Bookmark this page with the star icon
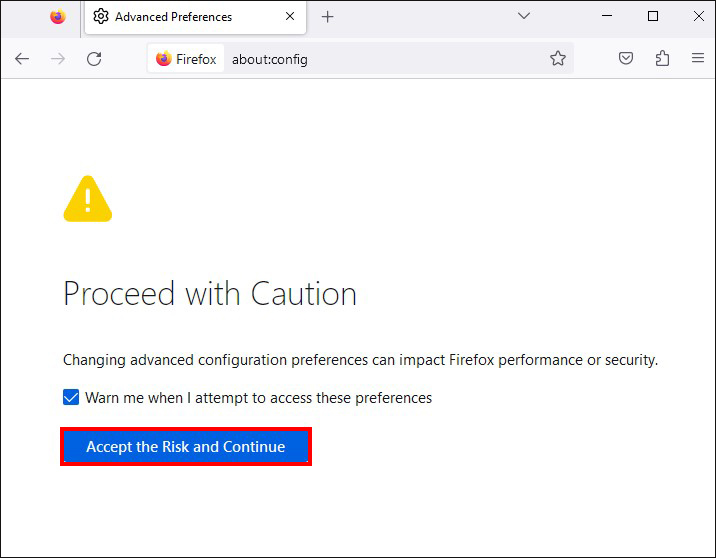This screenshot has height=558, width=716. point(558,59)
